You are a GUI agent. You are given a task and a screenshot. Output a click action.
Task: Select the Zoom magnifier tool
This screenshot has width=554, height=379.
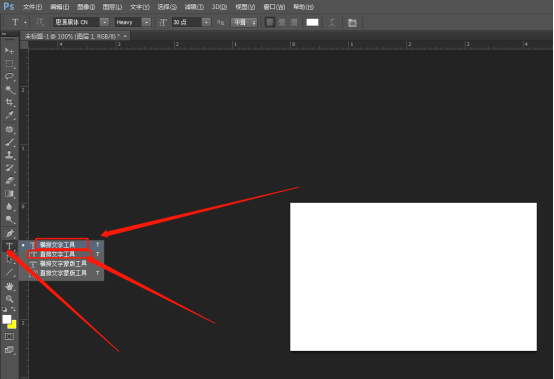[x=10, y=299]
